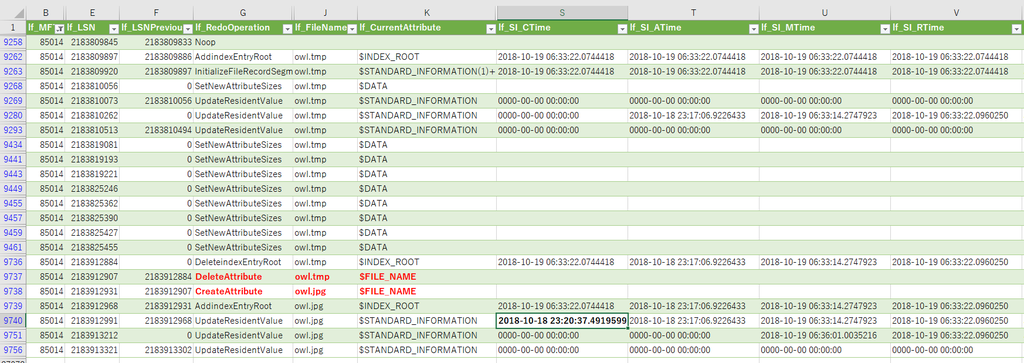The height and width of the screenshot is (363, 1024).
Task: Click AddindexEntryRoot cell in row 9262
Action: pyautogui.click(x=244, y=57)
